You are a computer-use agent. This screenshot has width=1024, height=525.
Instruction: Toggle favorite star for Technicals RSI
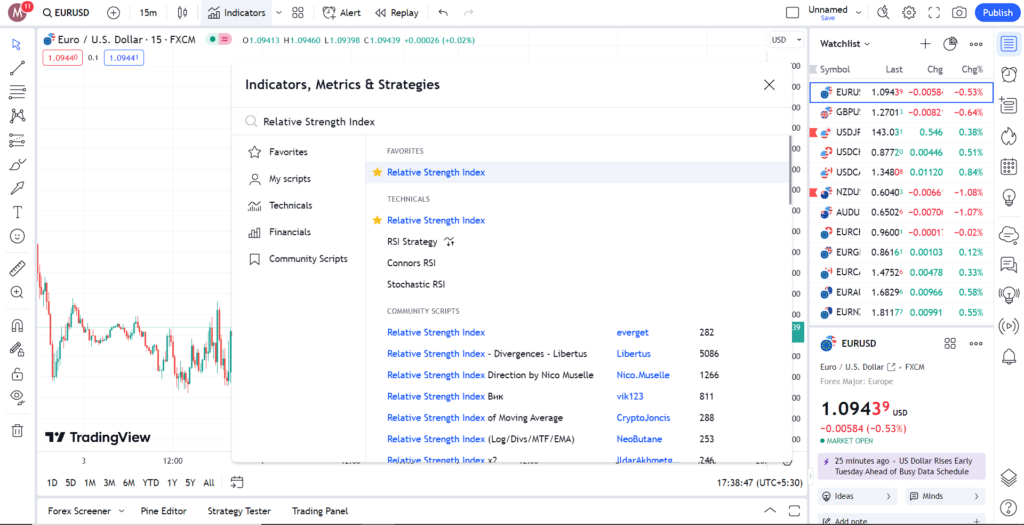pos(377,220)
